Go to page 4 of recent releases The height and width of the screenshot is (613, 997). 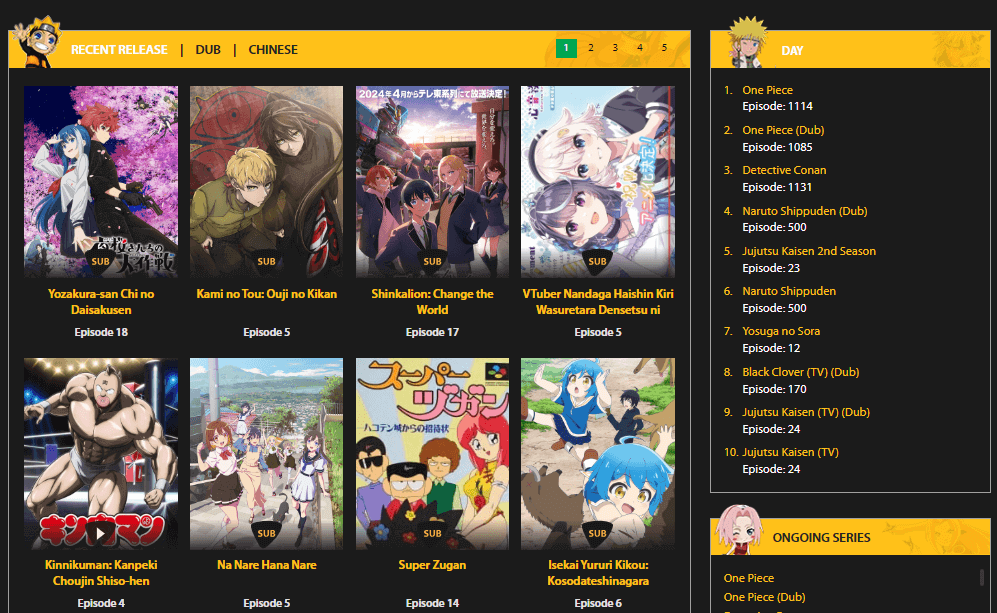(x=640, y=48)
